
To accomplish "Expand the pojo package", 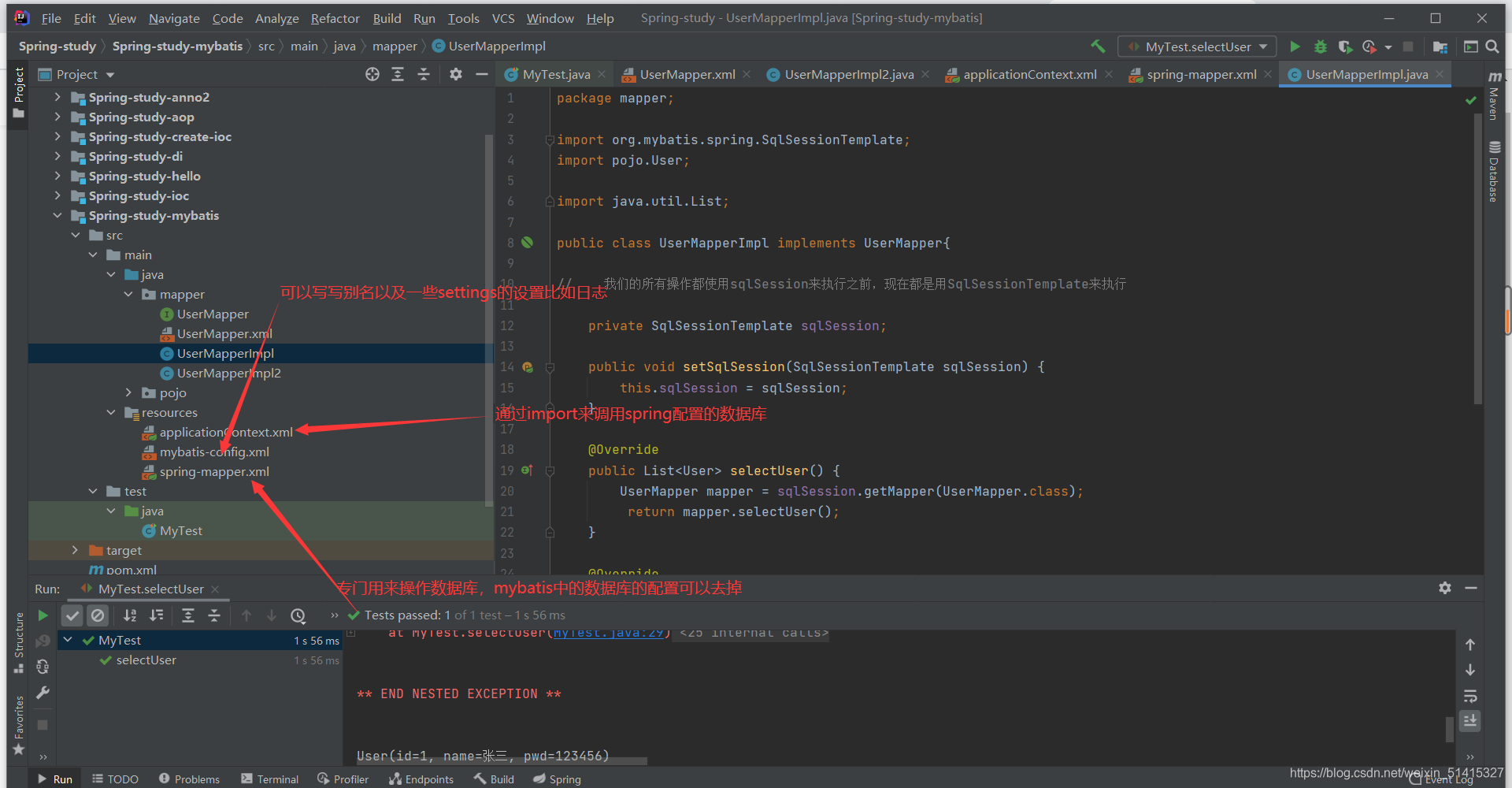I will point(128,392).
